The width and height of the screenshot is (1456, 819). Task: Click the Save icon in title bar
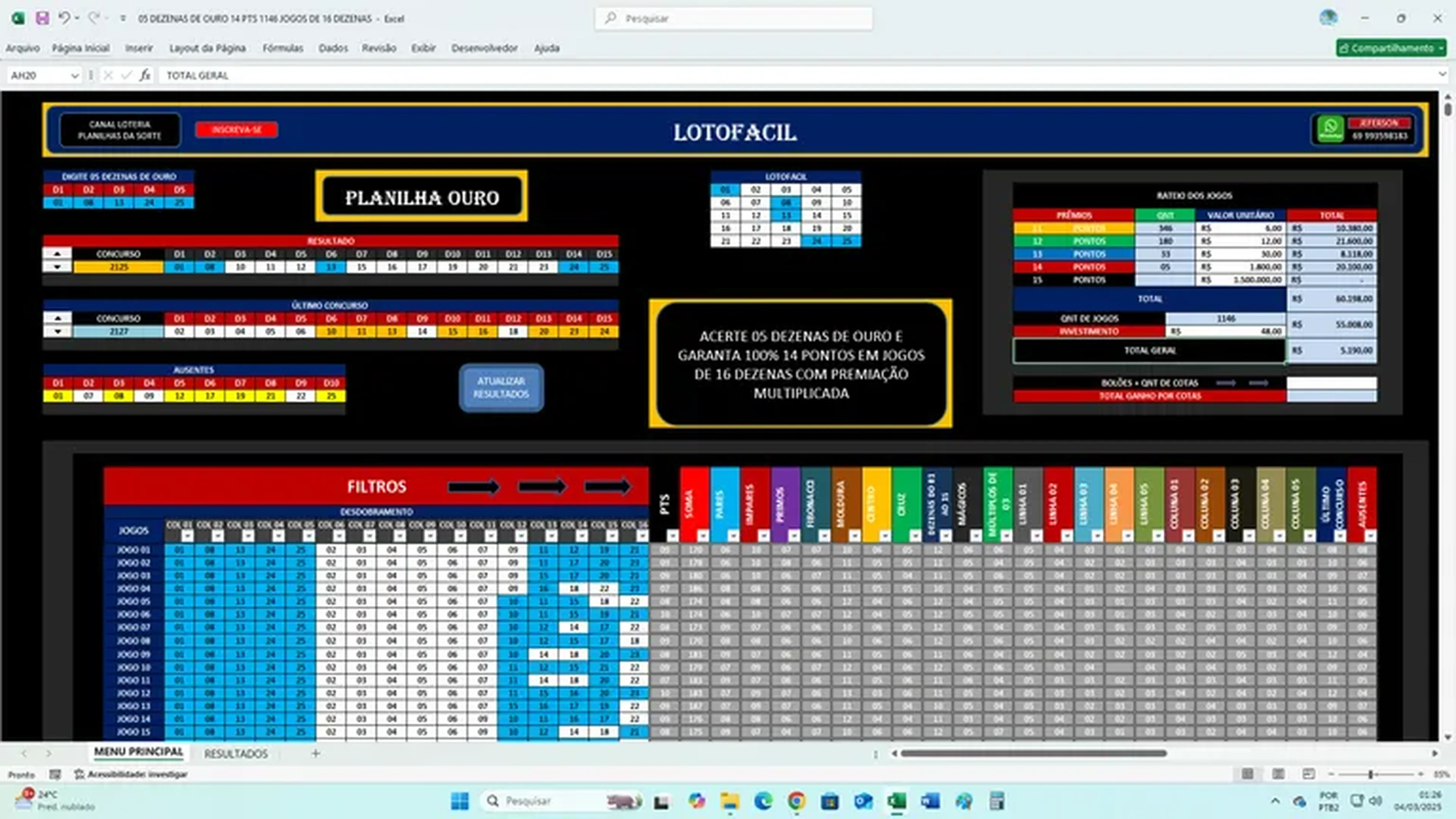42,18
